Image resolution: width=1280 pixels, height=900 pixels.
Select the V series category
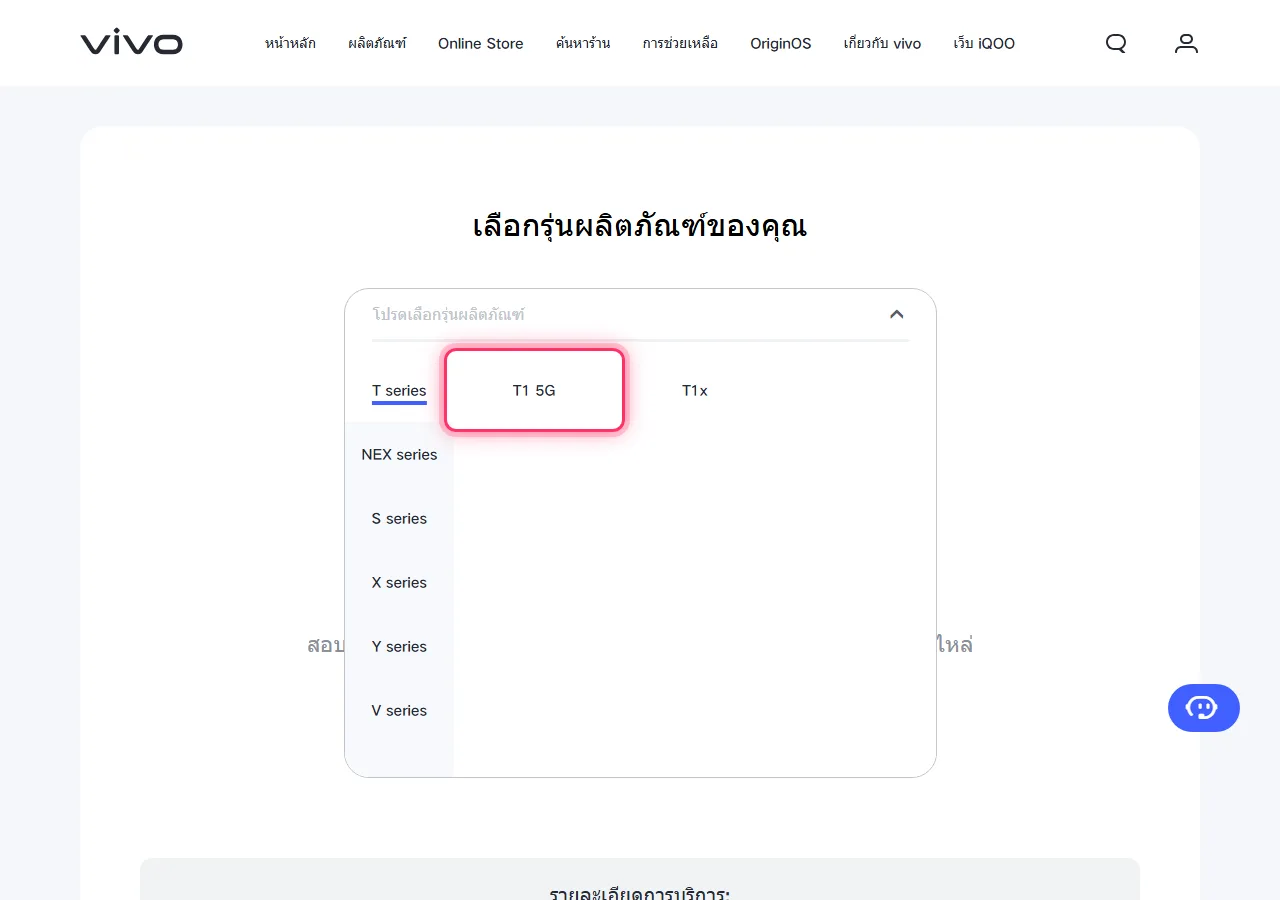tap(399, 710)
